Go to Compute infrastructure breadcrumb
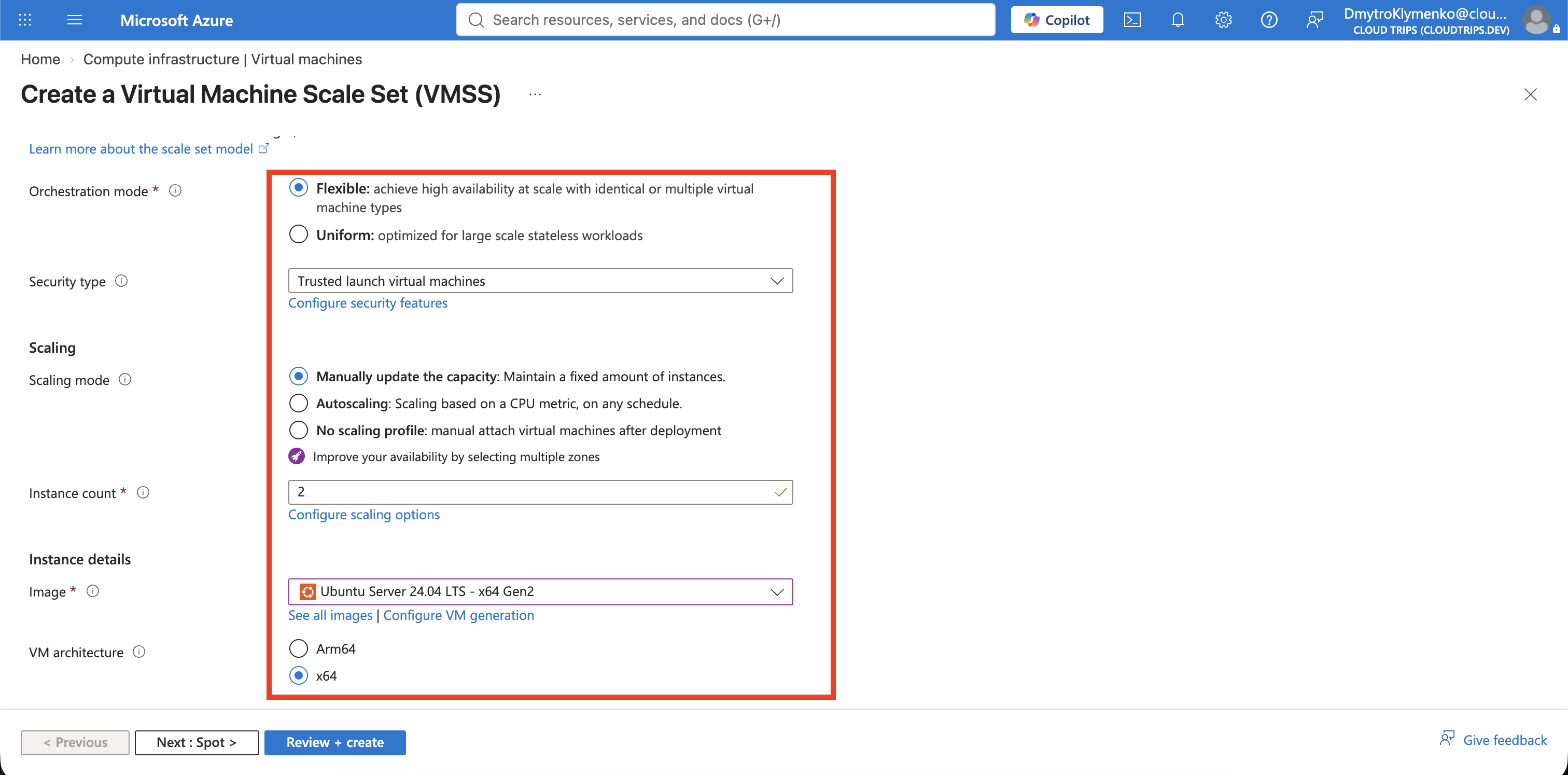 (223, 59)
